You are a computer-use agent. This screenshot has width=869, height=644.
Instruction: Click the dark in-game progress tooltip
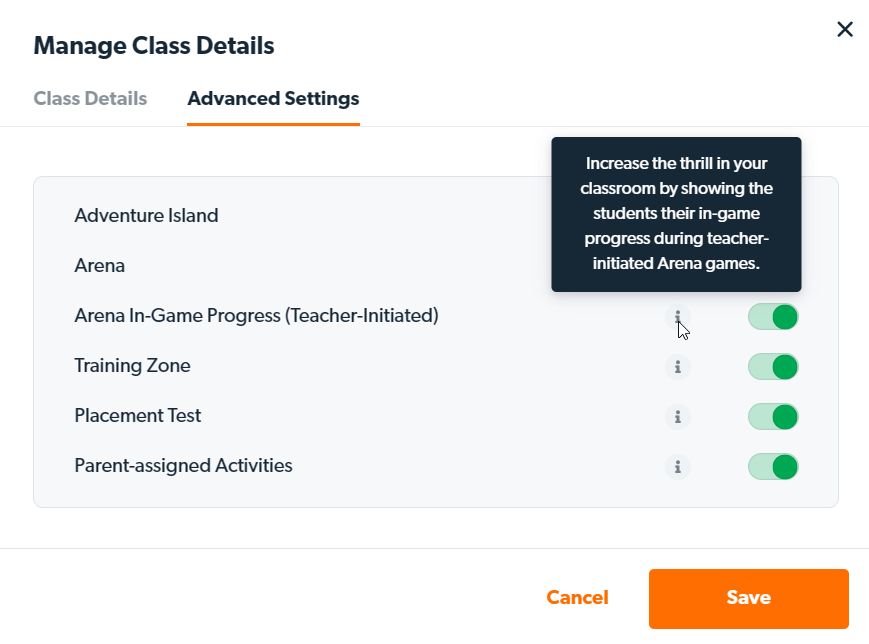[676, 214]
